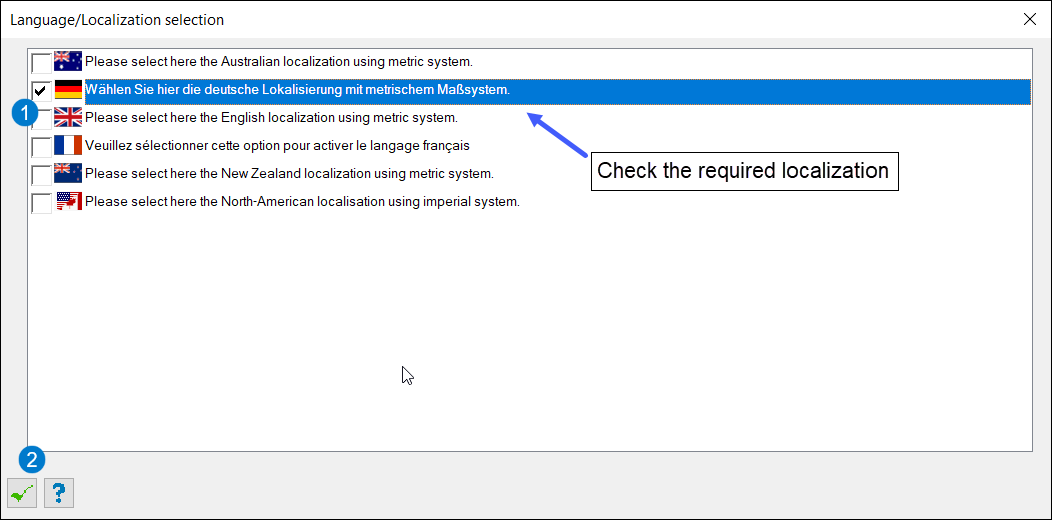Click the New Zealand flag icon

pos(68,174)
